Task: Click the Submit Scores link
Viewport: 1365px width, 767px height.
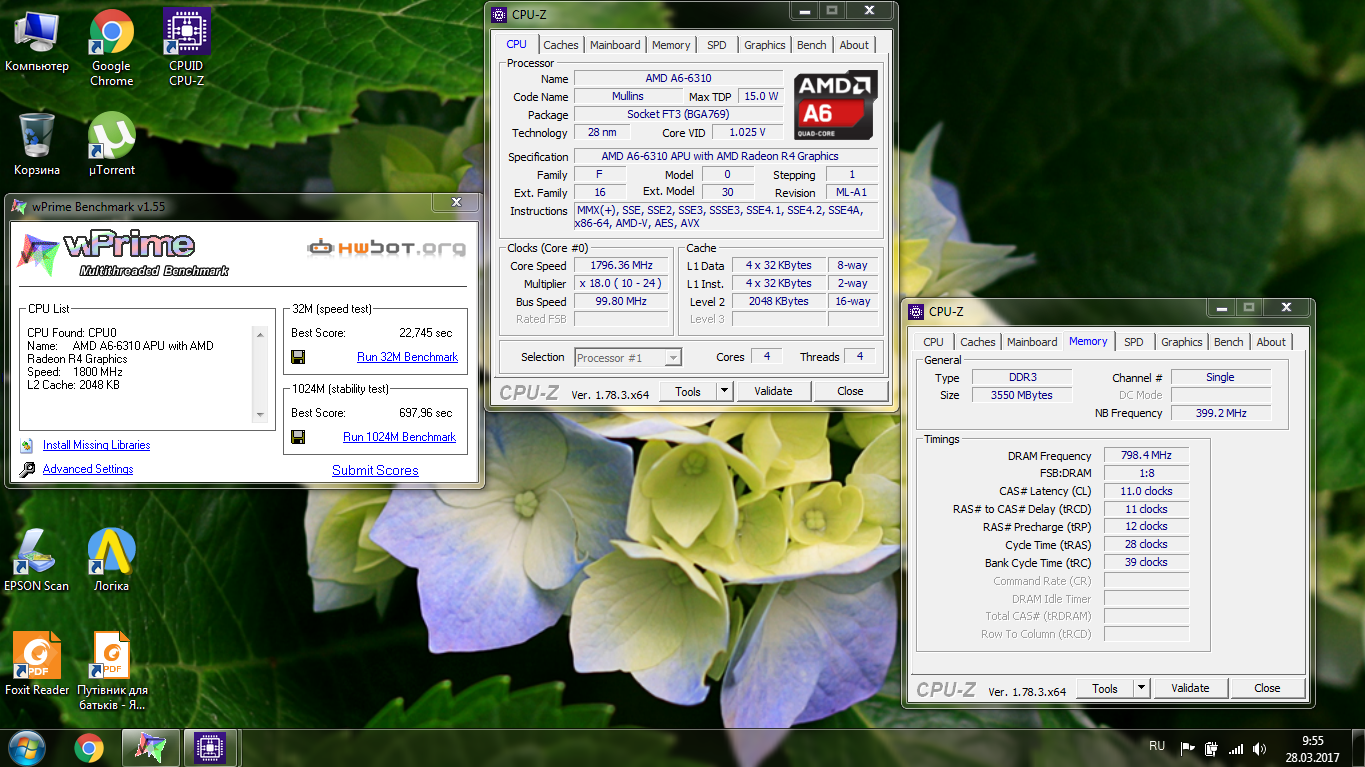Action: click(375, 471)
